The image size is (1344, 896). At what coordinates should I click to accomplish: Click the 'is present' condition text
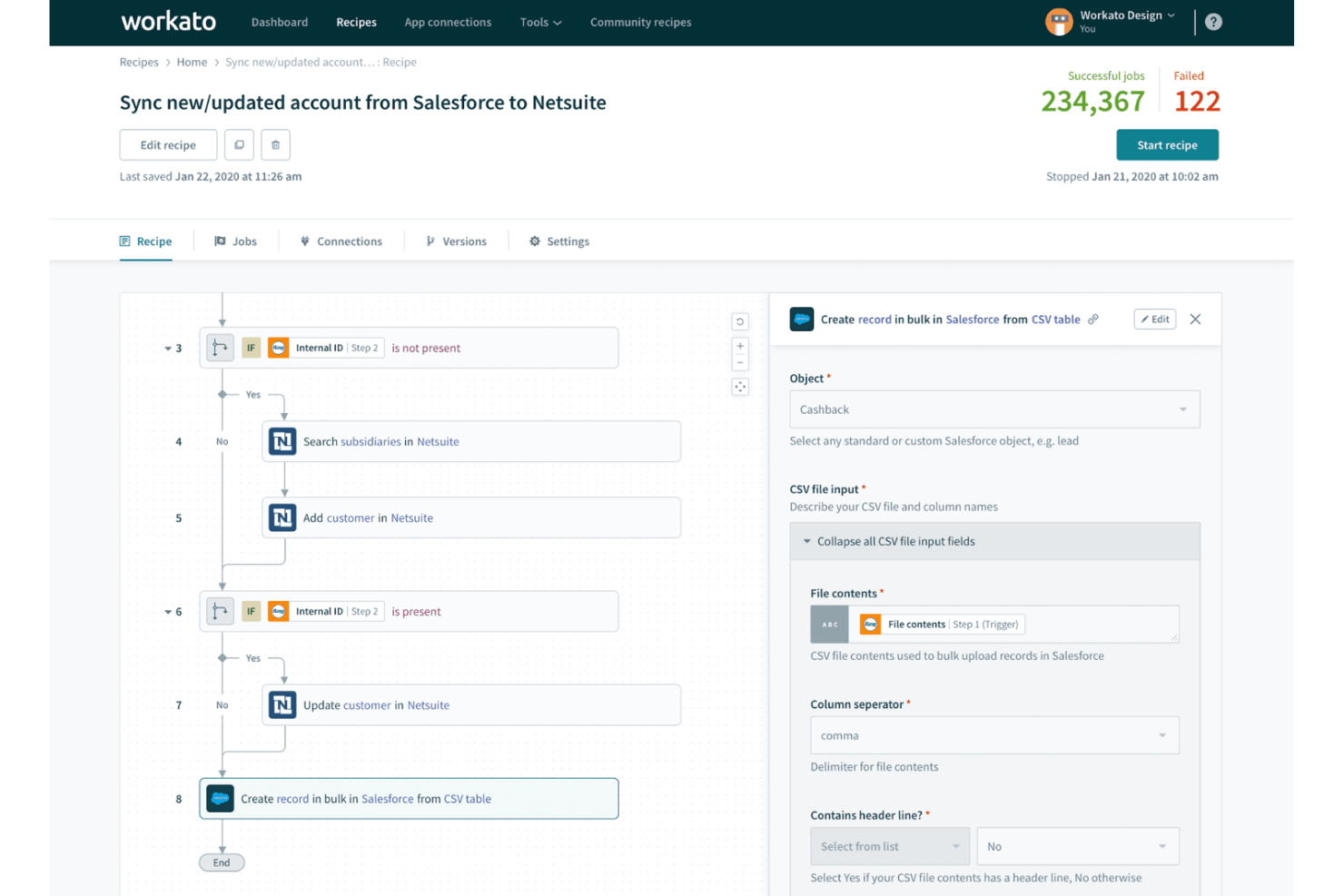tap(416, 612)
